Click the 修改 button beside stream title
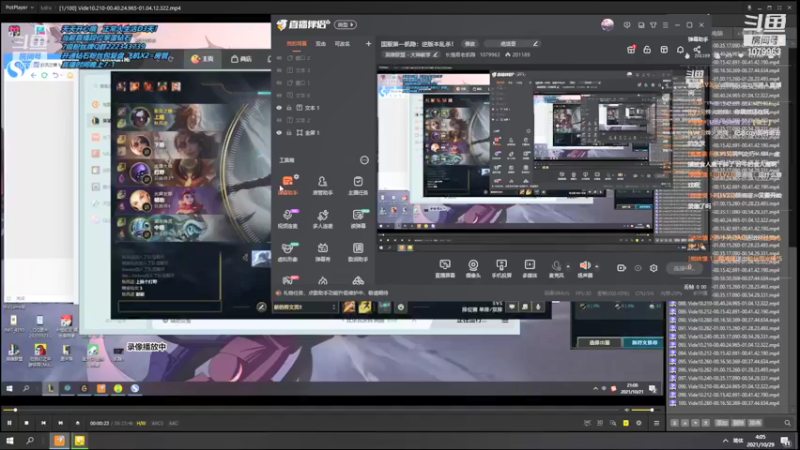The image size is (800, 450). pos(470,44)
